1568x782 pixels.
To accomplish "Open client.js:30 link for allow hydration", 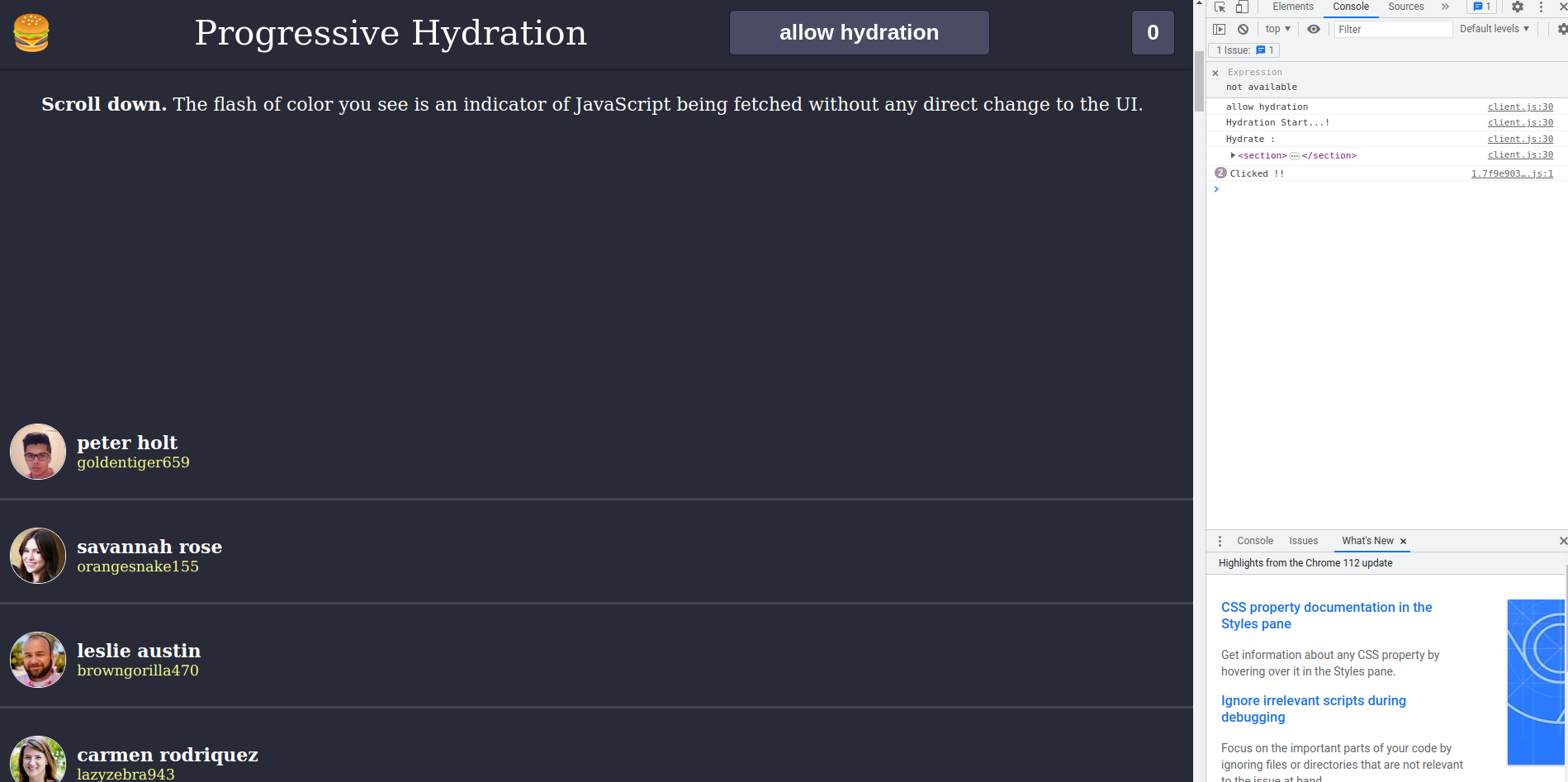I will tap(1520, 107).
